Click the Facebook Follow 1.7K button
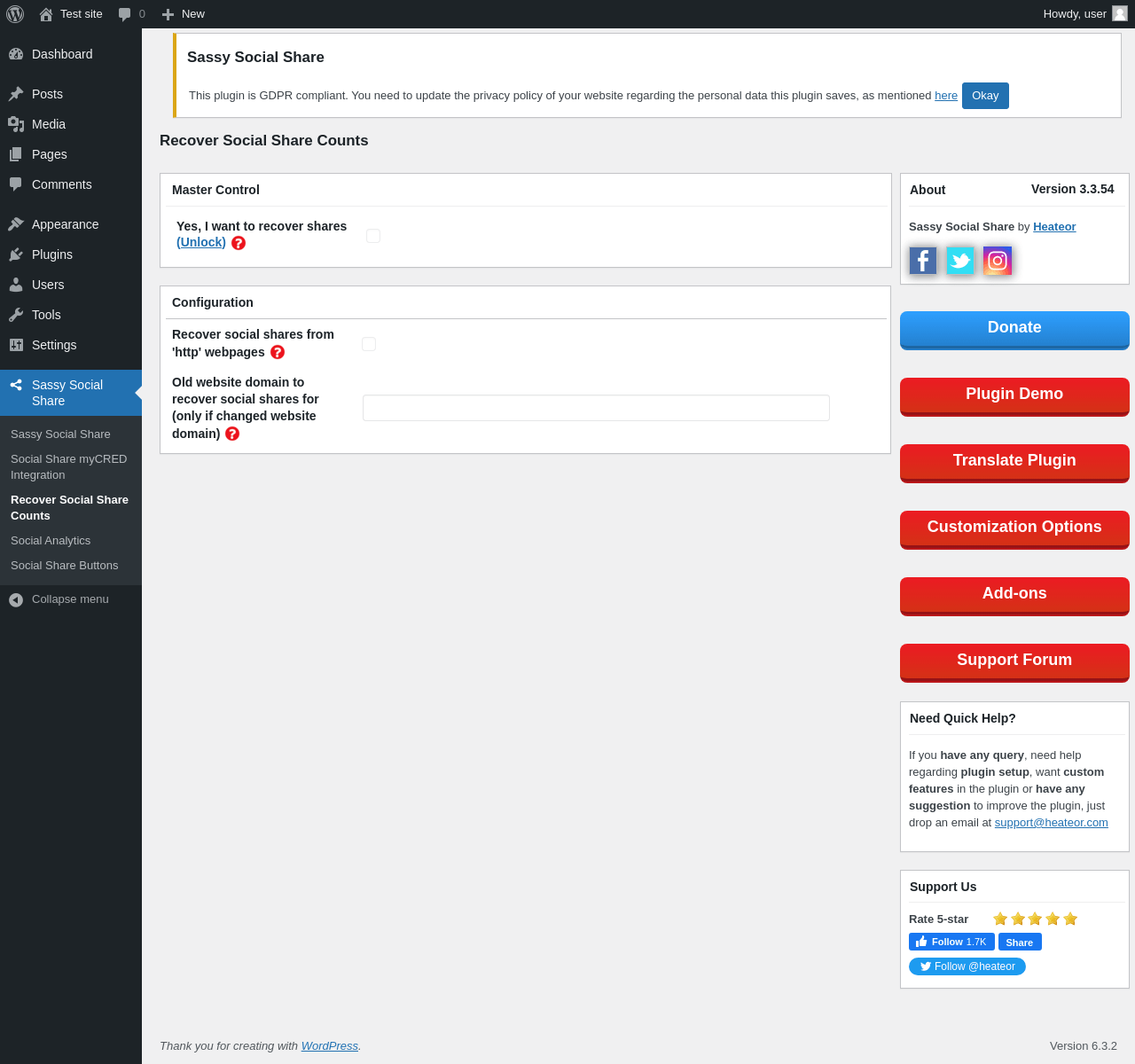 coord(951,942)
